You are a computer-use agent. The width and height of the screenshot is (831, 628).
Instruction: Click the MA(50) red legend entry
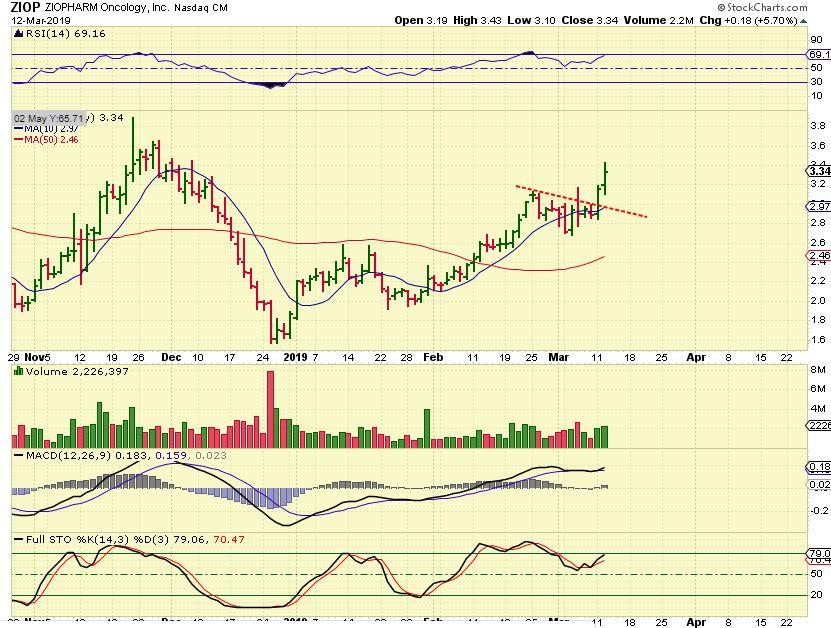38,141
